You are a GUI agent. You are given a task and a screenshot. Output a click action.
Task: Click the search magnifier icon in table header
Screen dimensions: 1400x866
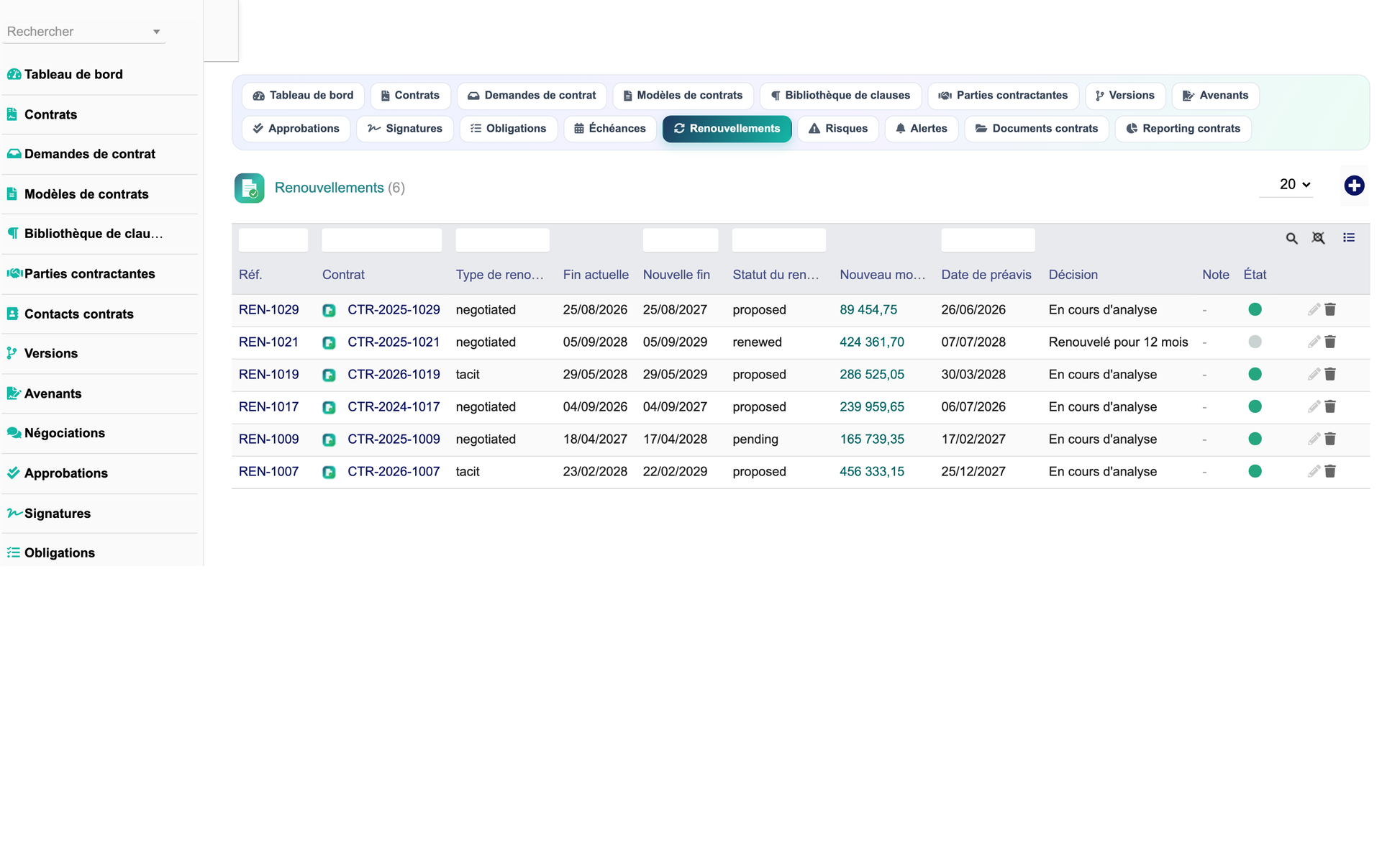coord(1291,238)
